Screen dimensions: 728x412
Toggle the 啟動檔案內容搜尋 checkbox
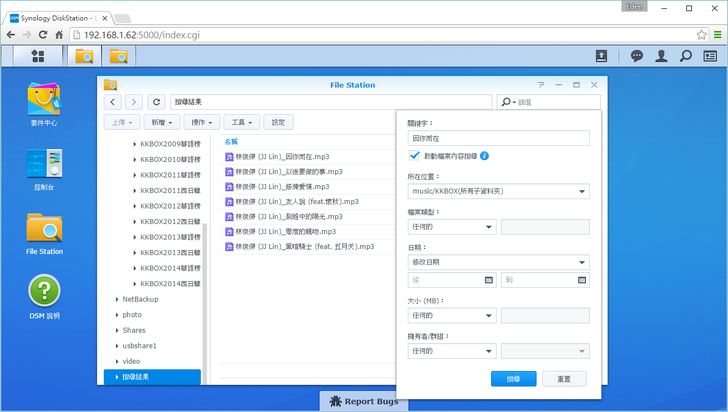click(415, 156)
